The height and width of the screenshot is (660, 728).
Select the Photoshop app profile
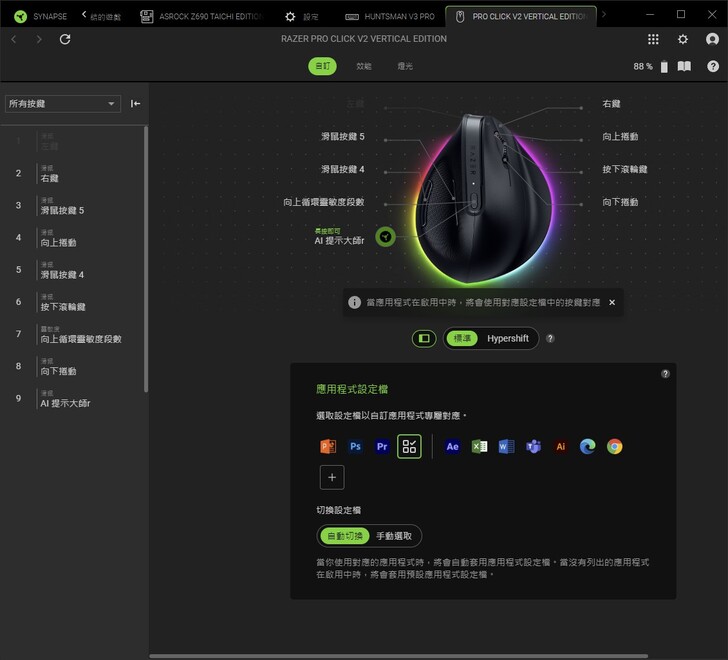click(355, 446)
